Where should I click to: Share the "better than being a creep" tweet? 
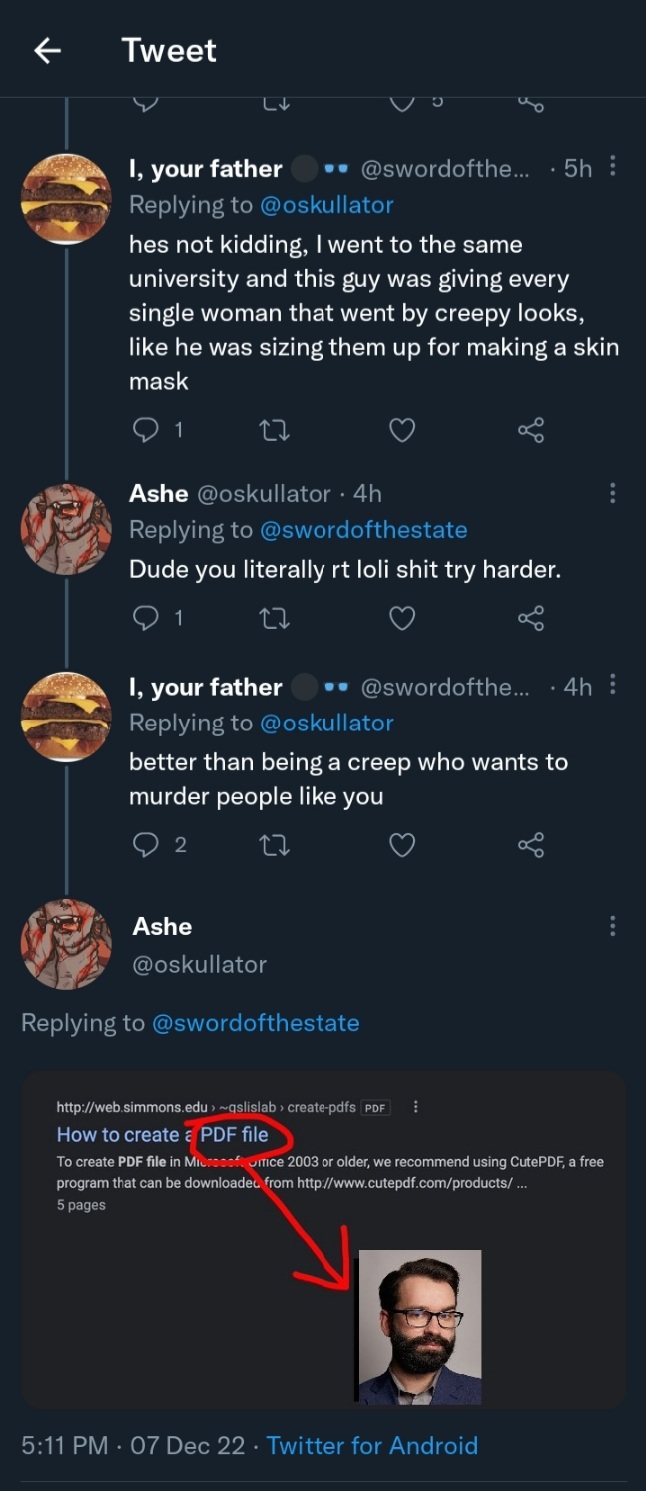[x=531, y=845]
